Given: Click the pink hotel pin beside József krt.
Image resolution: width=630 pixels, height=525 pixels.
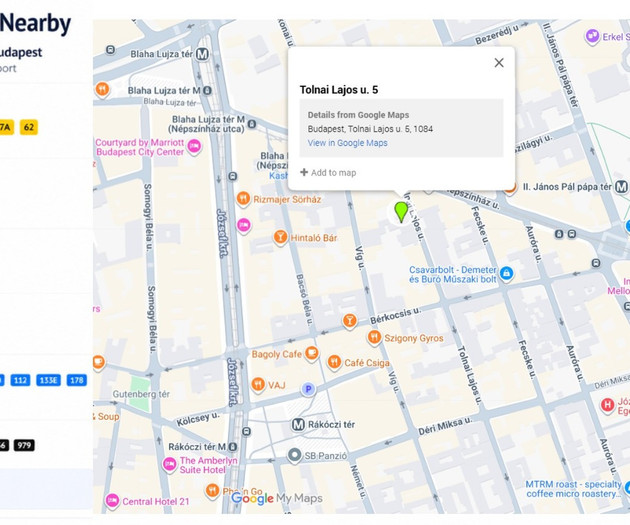Looking at the screenshot, I should click(x=243, y=225).
